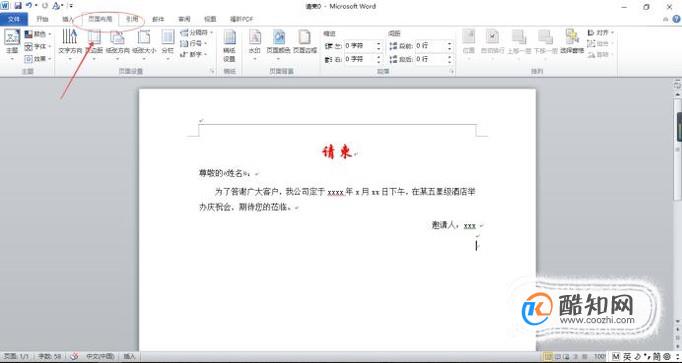Click the Draft Paper Settings (稿纸设置) icon
This screenshot has width=682, height=363.
pyautogui.click(x=229, y=46)
